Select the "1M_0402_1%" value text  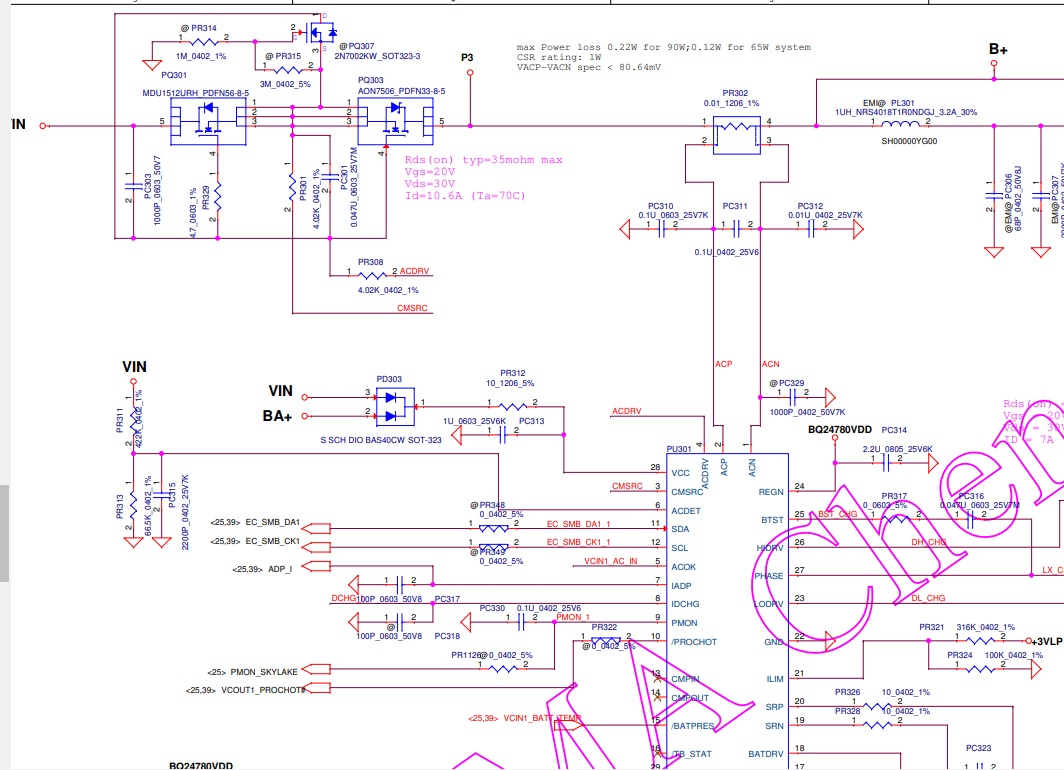[202, 57]
